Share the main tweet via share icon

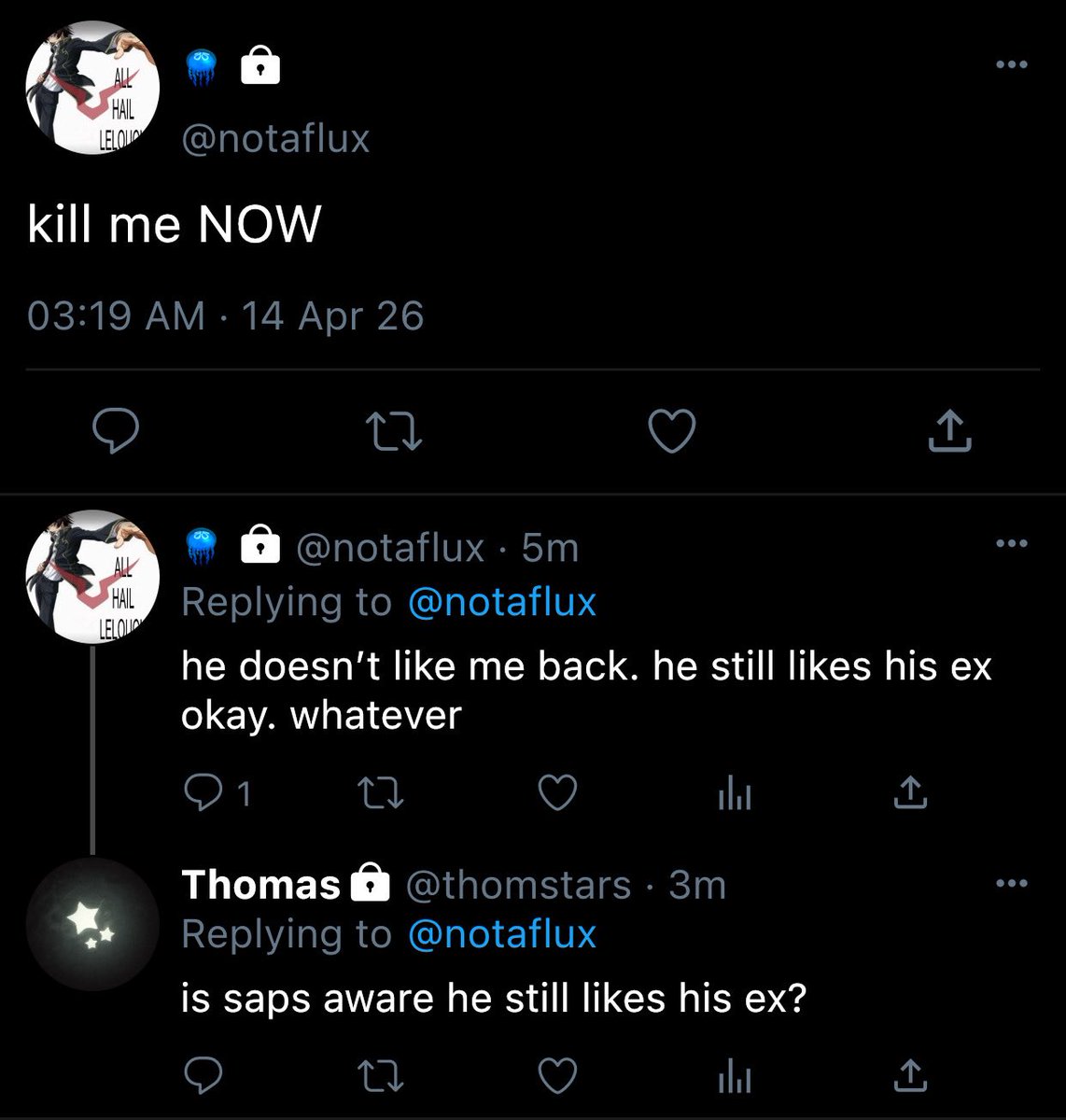(950, 430)
